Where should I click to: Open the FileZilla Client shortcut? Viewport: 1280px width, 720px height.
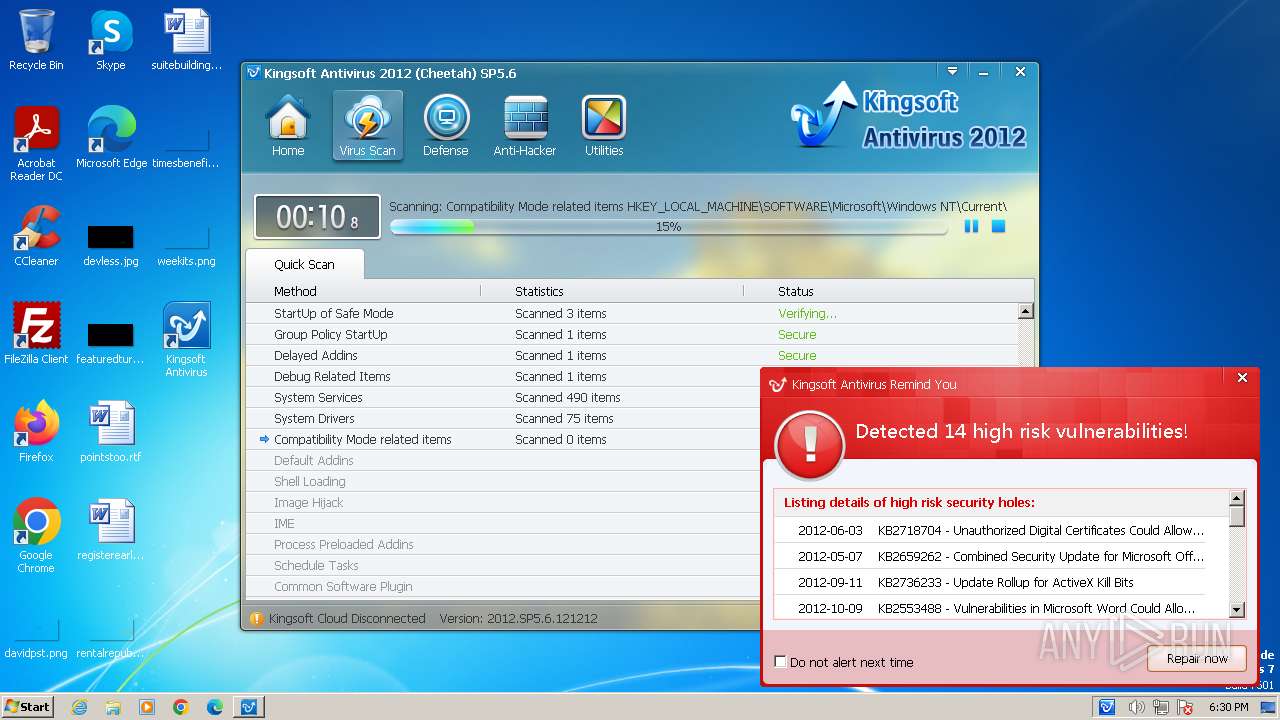[x=36, y=334]
